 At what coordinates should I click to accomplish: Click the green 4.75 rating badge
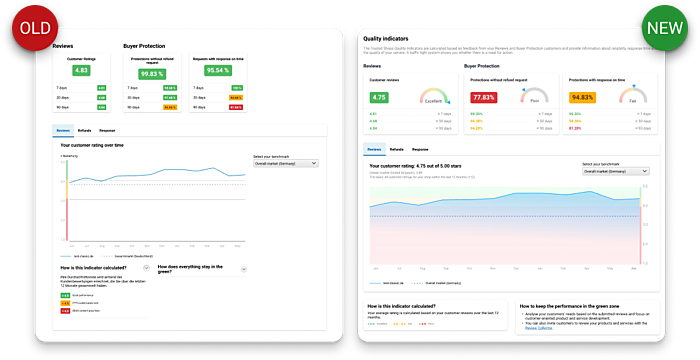[379, 97]
